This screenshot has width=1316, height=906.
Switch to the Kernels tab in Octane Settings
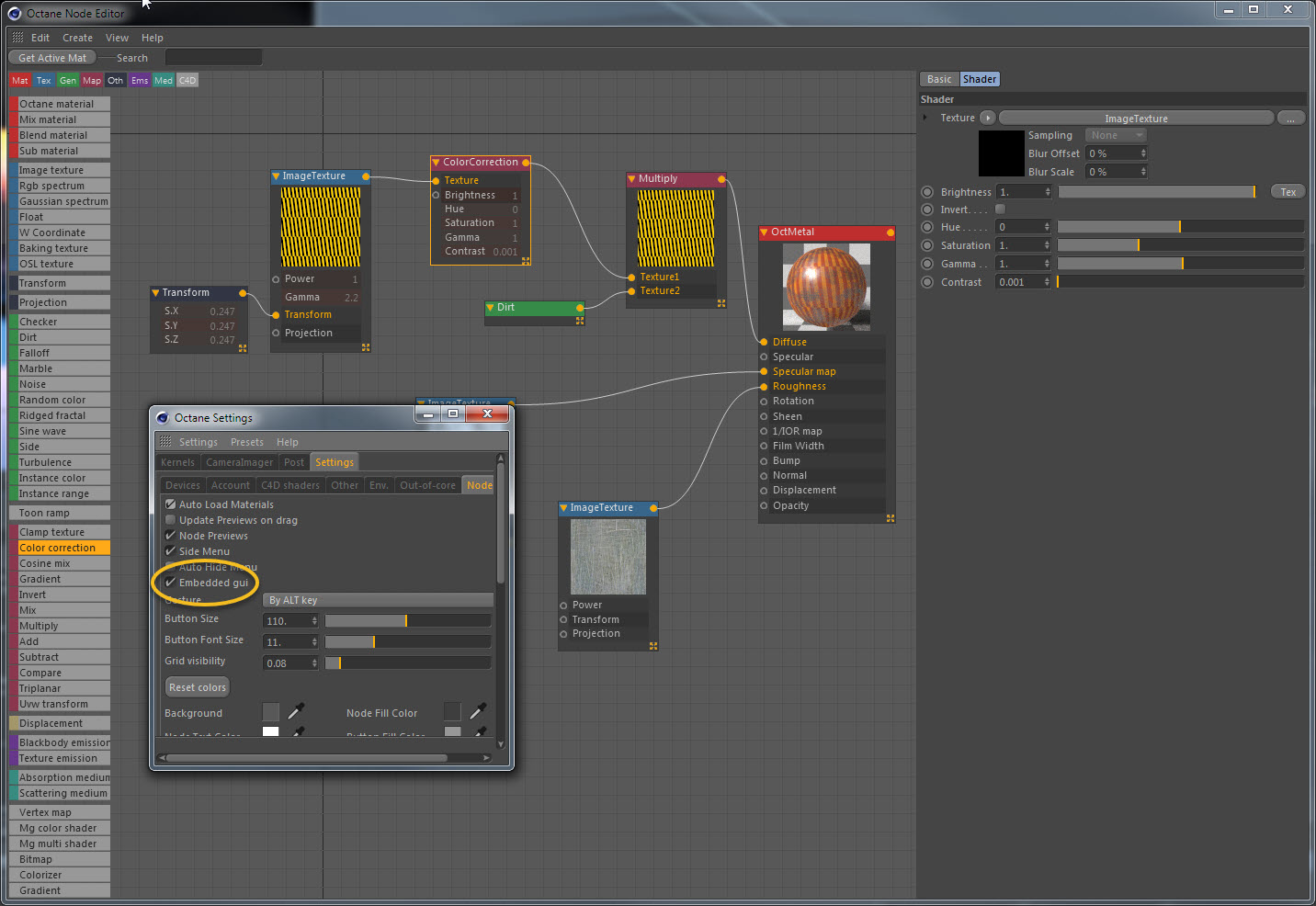point(177,462)
